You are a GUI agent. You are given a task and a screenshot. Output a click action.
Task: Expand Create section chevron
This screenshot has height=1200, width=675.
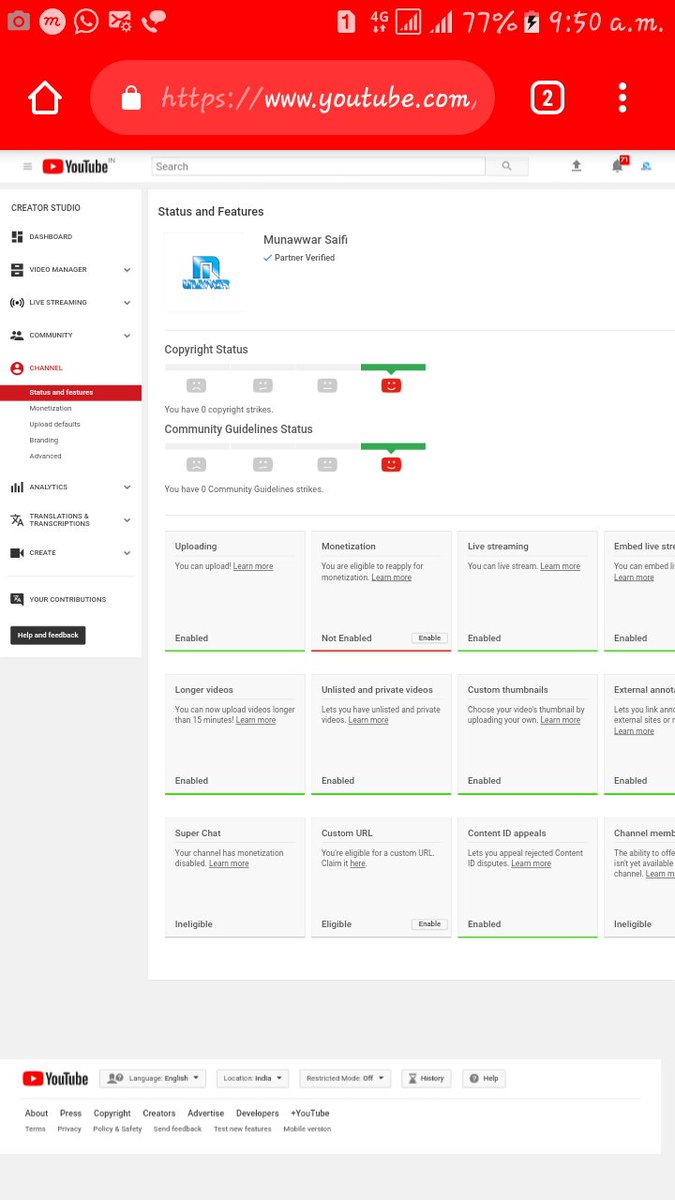click(x=127, y=553)
